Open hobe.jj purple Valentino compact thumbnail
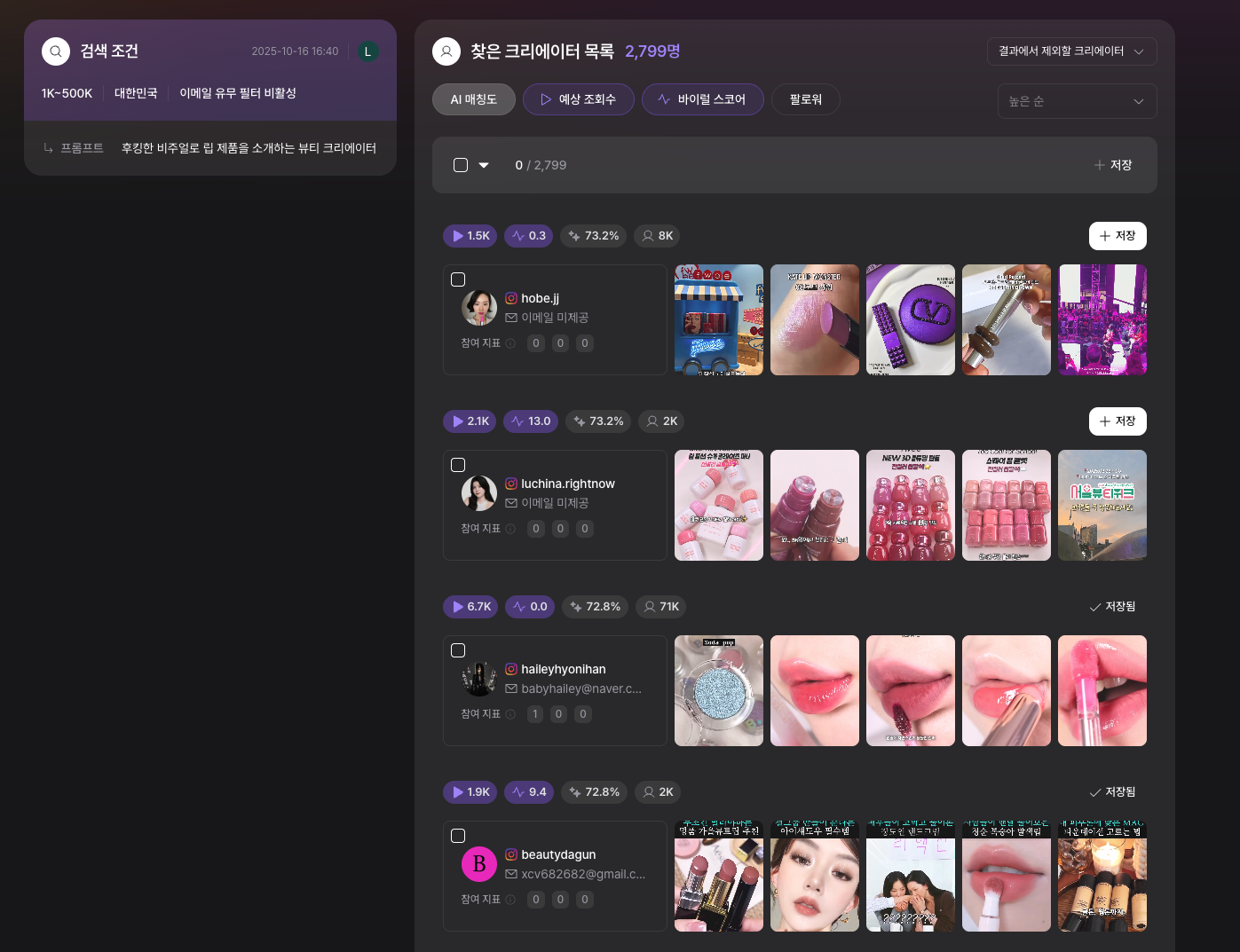1240x952 pixels. click(x=911, y=319)
